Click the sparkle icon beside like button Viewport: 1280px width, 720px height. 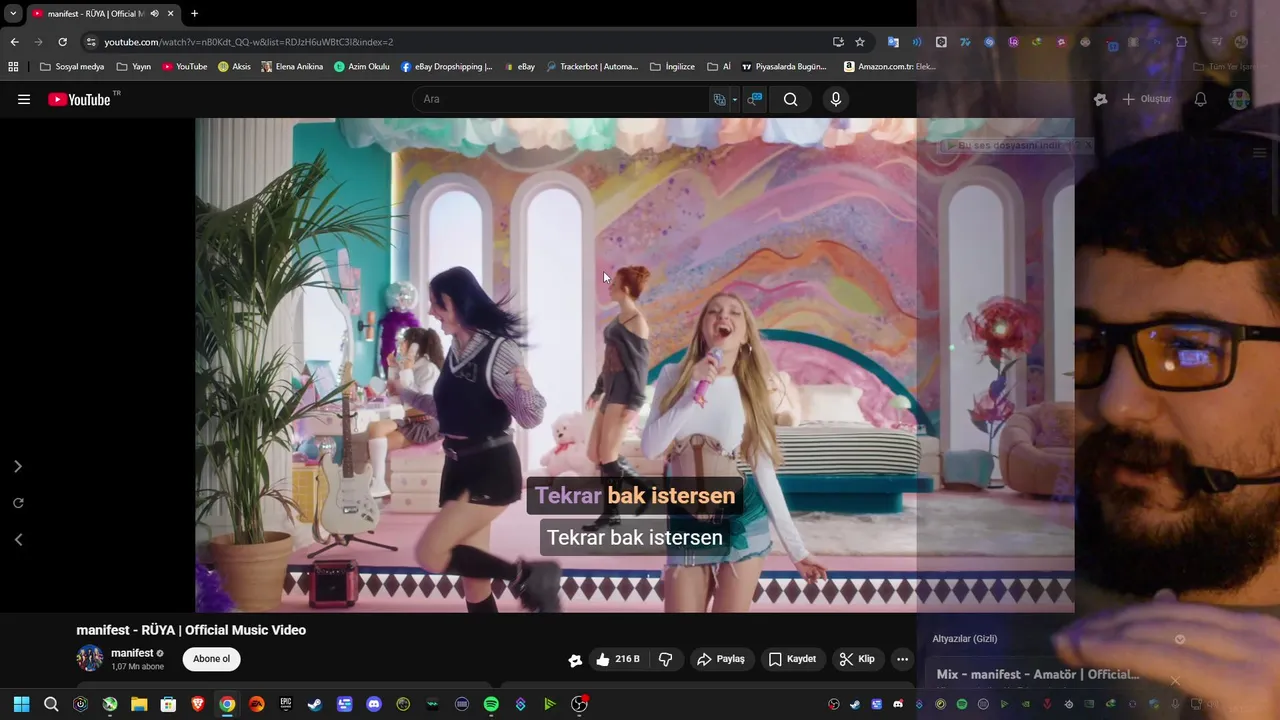[575, 660]
